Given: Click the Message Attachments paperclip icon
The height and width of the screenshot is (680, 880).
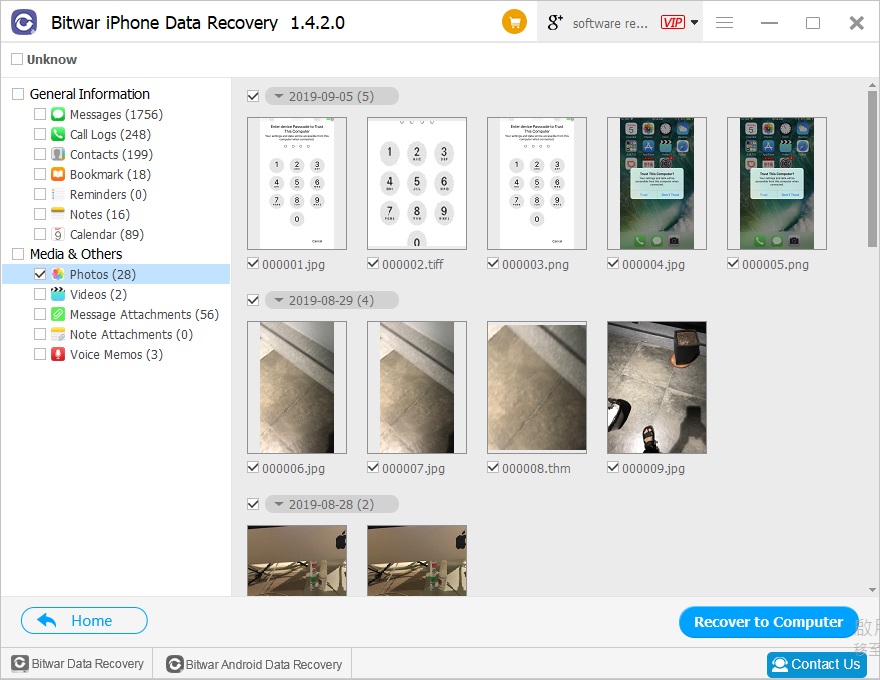Looking at the screenshot, I should pyautogui.click(x=58, y=314).
